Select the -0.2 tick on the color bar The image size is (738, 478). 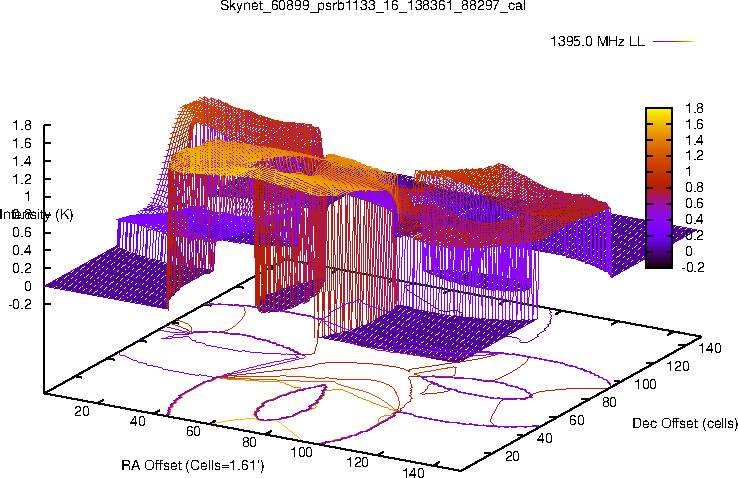[693, 267]
